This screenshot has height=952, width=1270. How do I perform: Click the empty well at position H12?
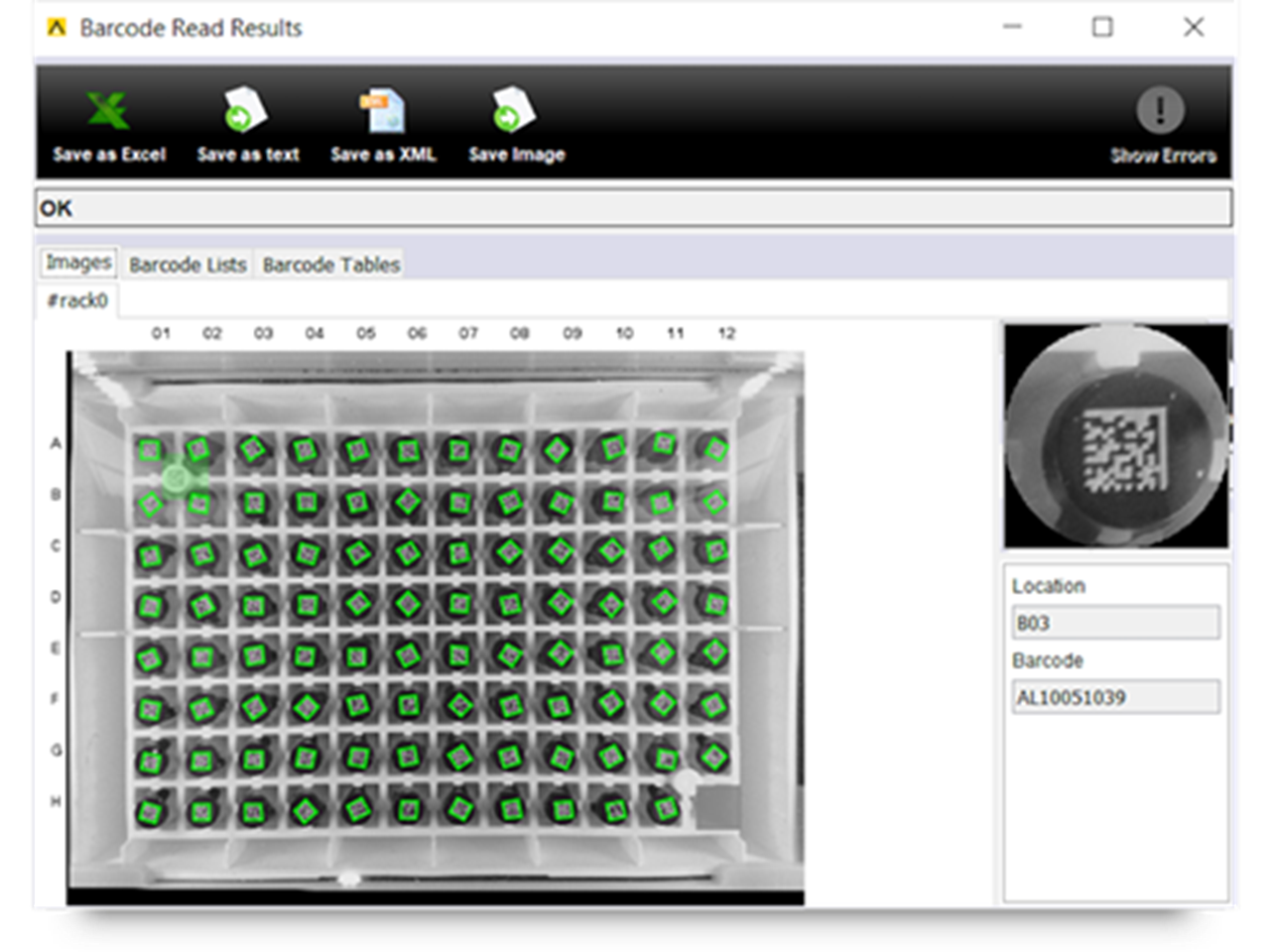[x=714, y=808]
